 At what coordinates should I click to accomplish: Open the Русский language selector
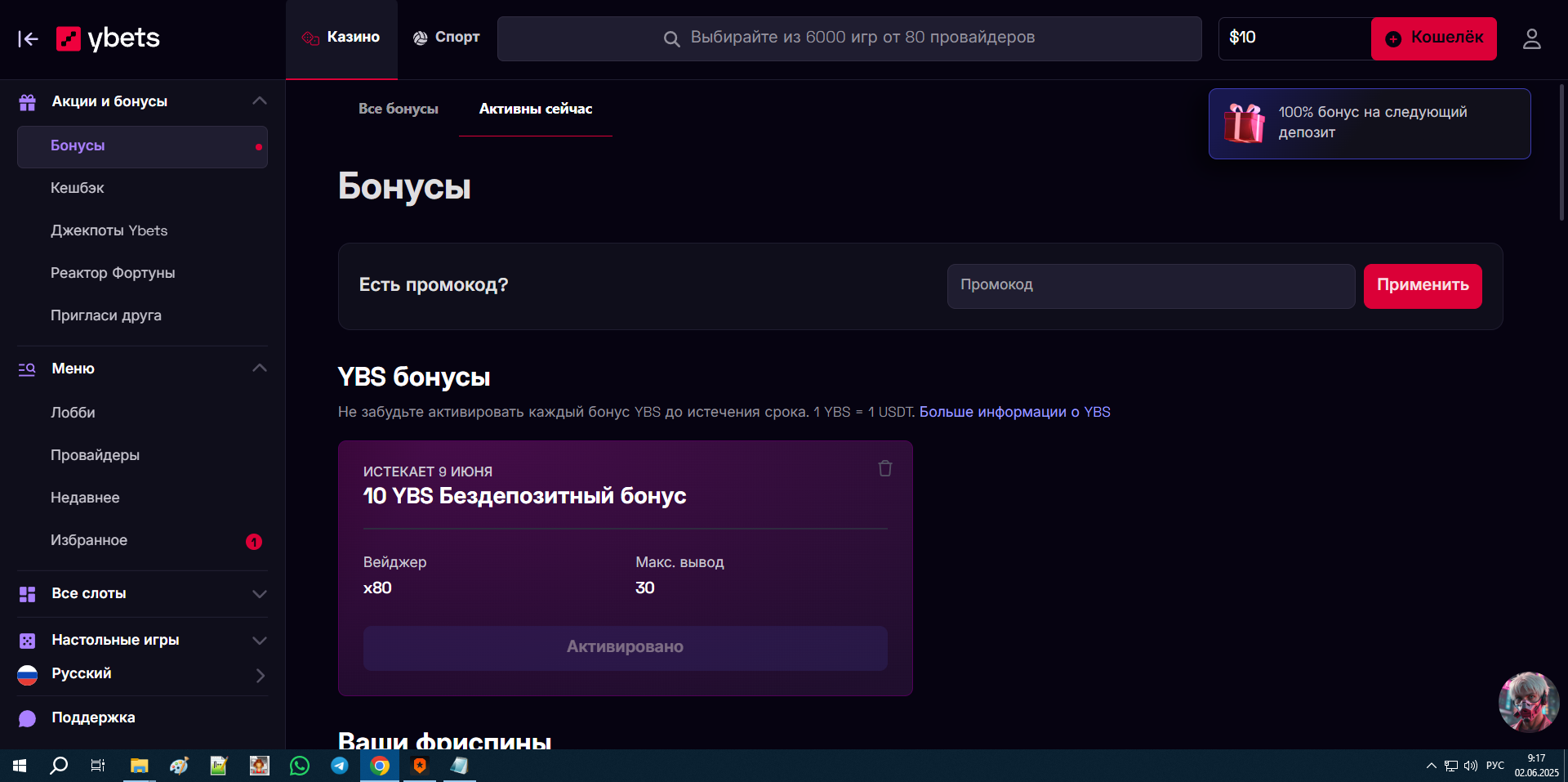click(142, 674)
